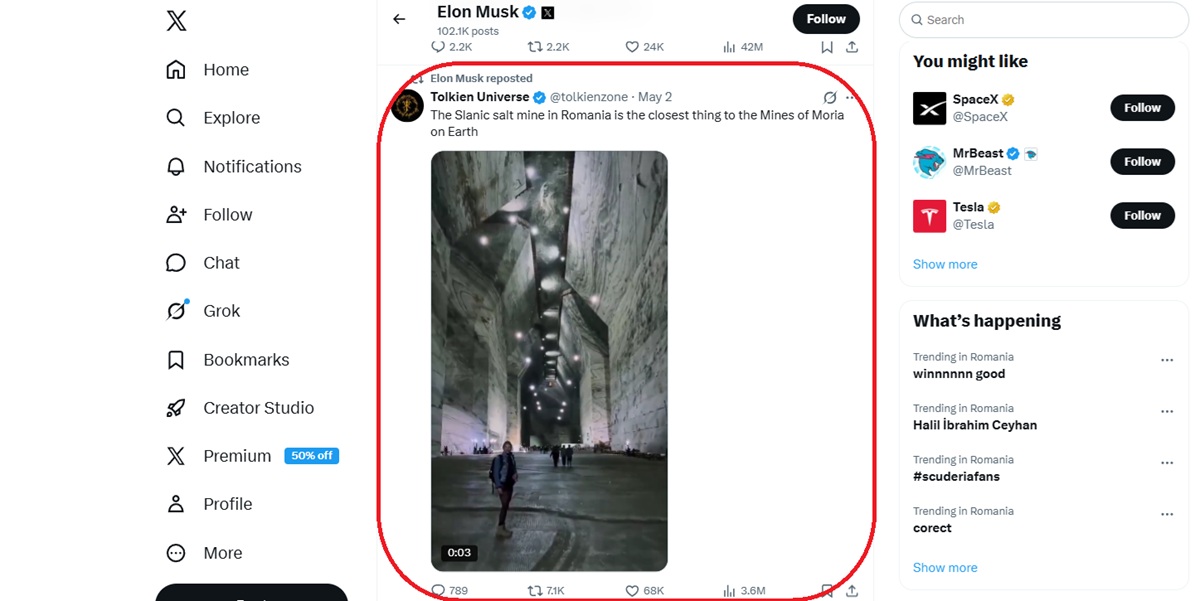Open options for #scuderiafans trend
This screenshot has height=601, width=1200.
point(1167,463)
